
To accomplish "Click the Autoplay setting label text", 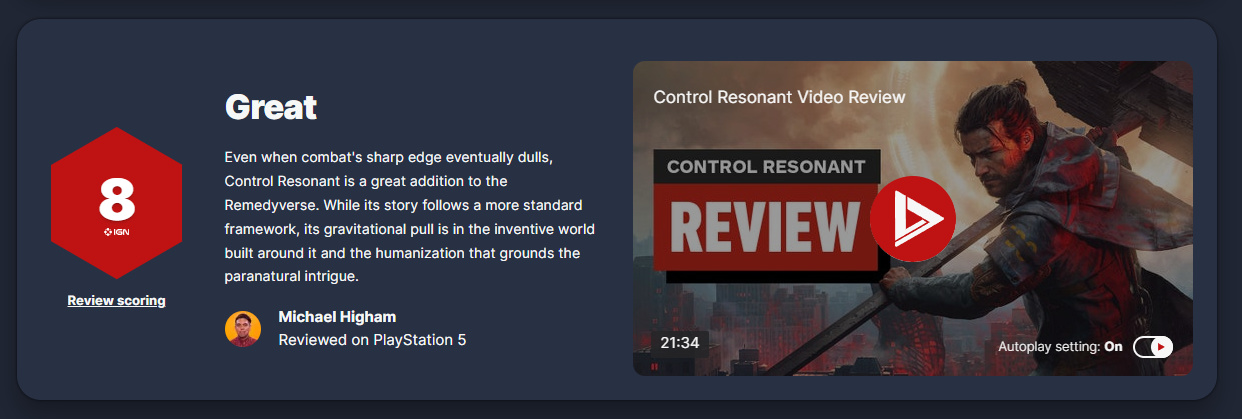I will click(x=1049, y=347).
